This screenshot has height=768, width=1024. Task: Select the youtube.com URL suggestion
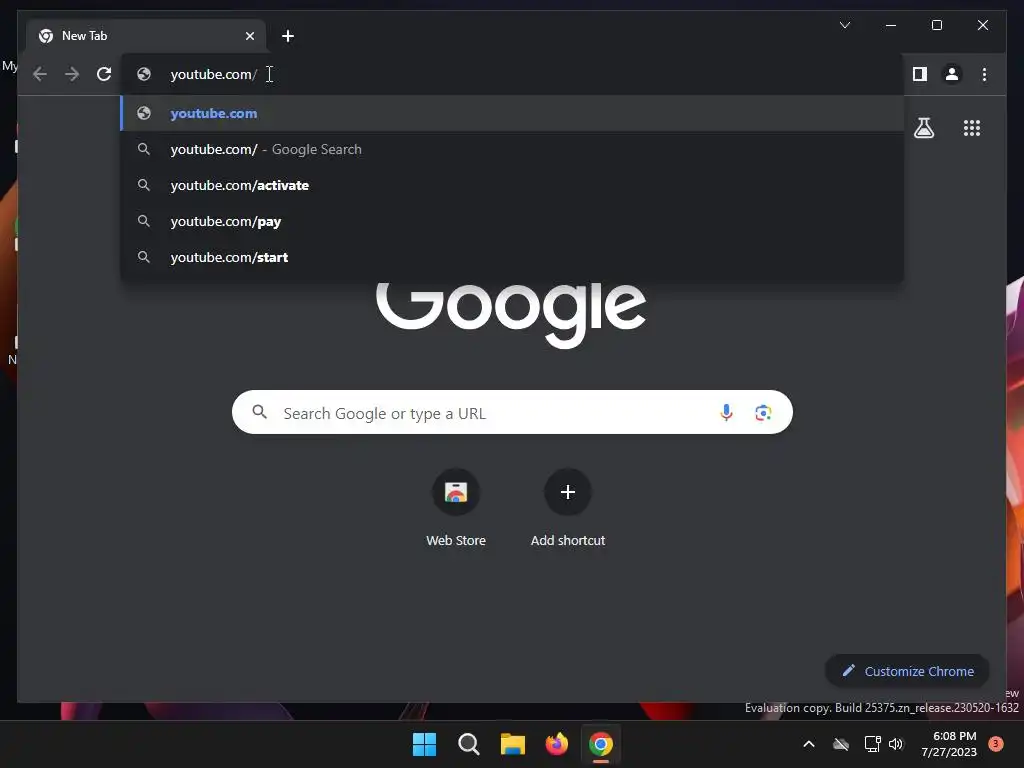[x=512, y=113]
